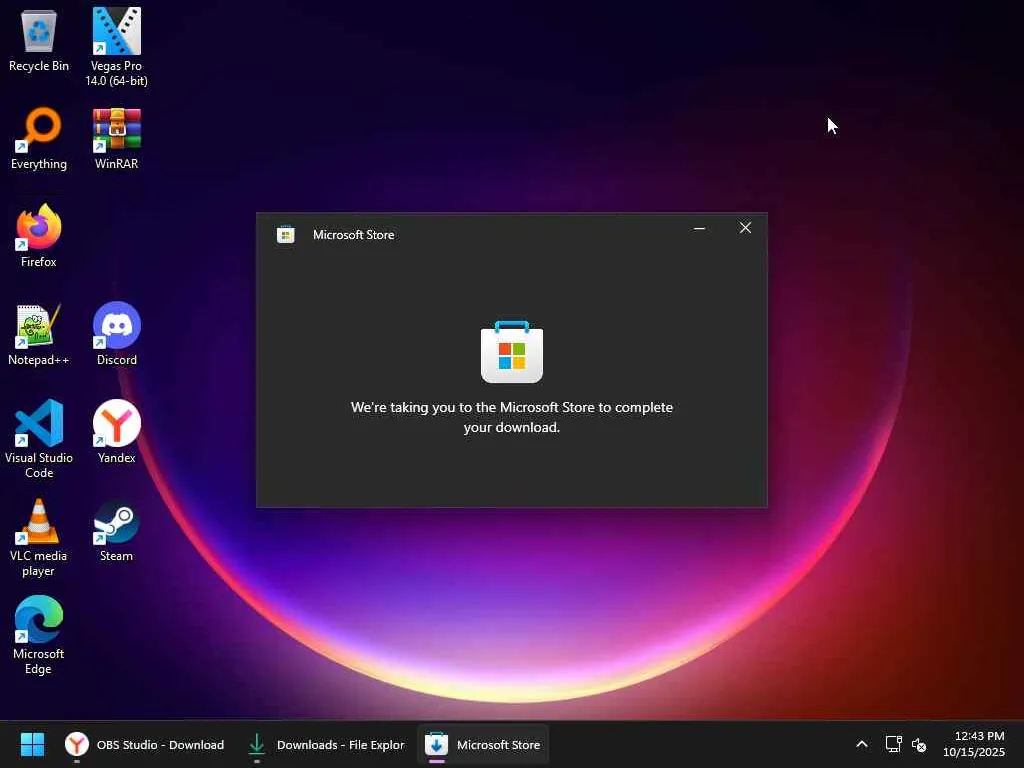Open the clock and date panel
This screenshot has height=768, width=1024.
(x=974, y=744)
